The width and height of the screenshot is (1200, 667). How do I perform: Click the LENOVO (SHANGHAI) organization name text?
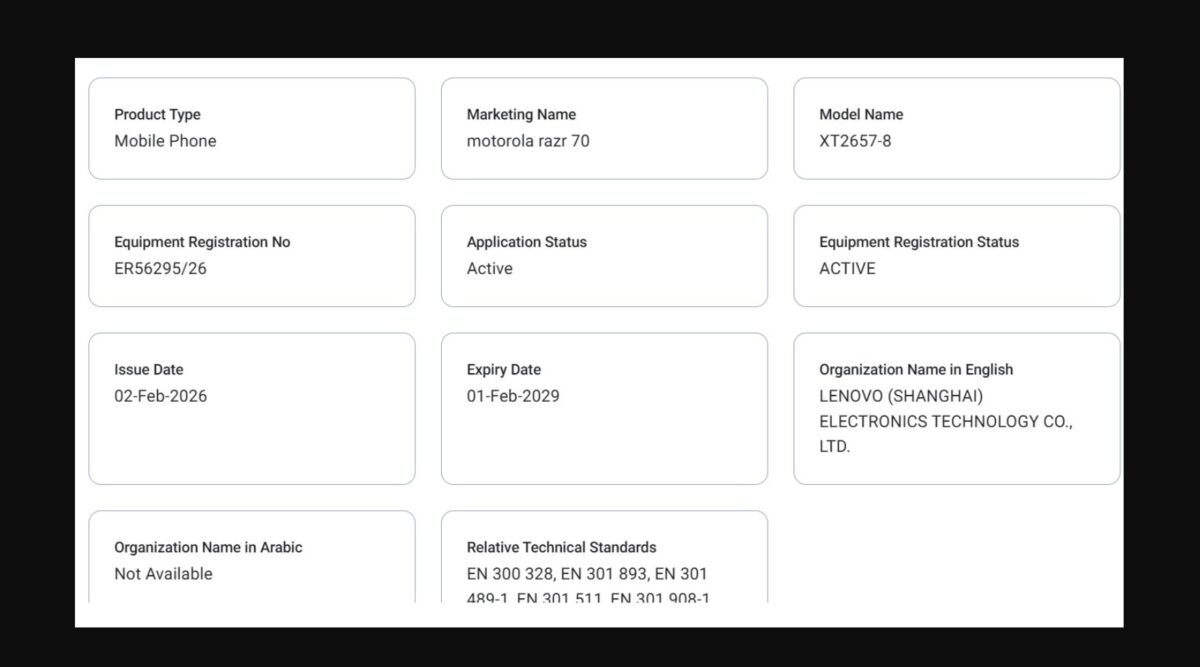point(901,396)
